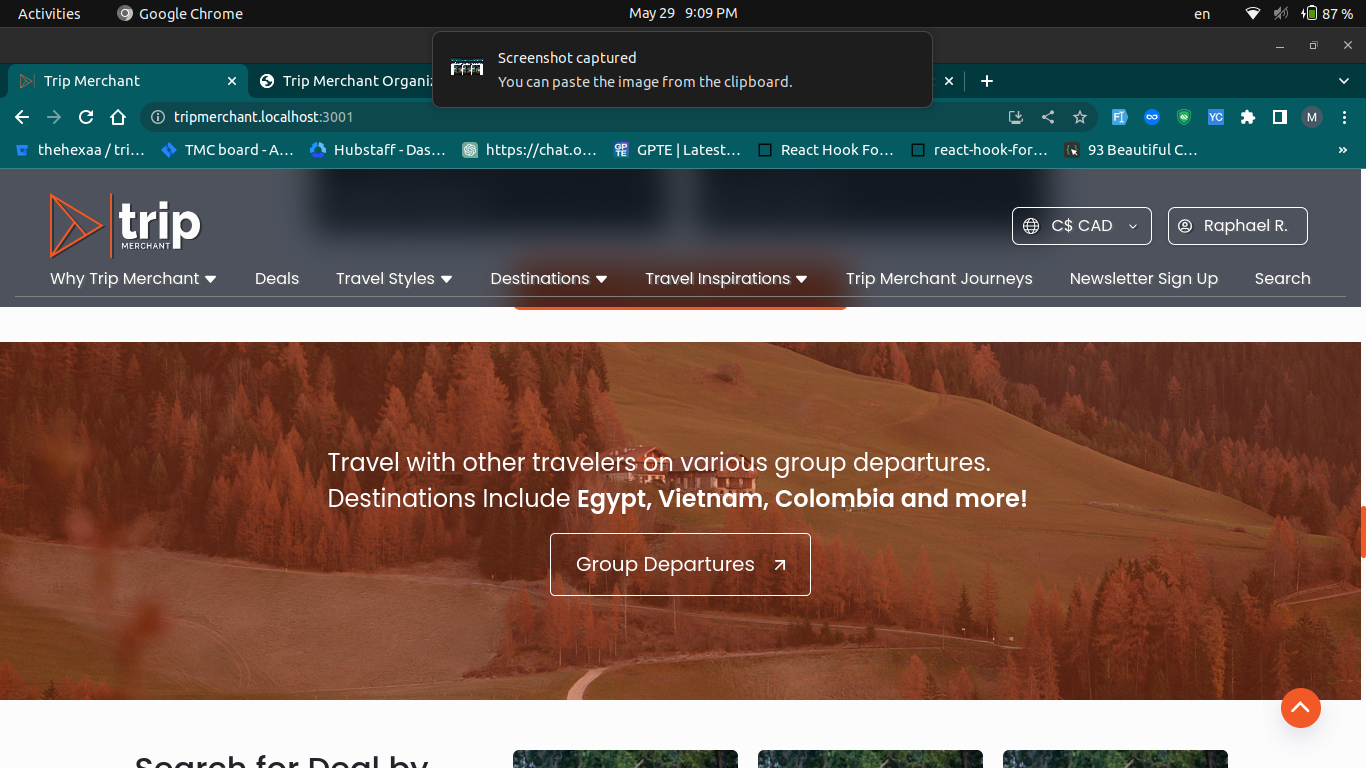Expand the Why Trip Merchant menu
Screen dimensions: 1366x768
(x=133, y=279)
